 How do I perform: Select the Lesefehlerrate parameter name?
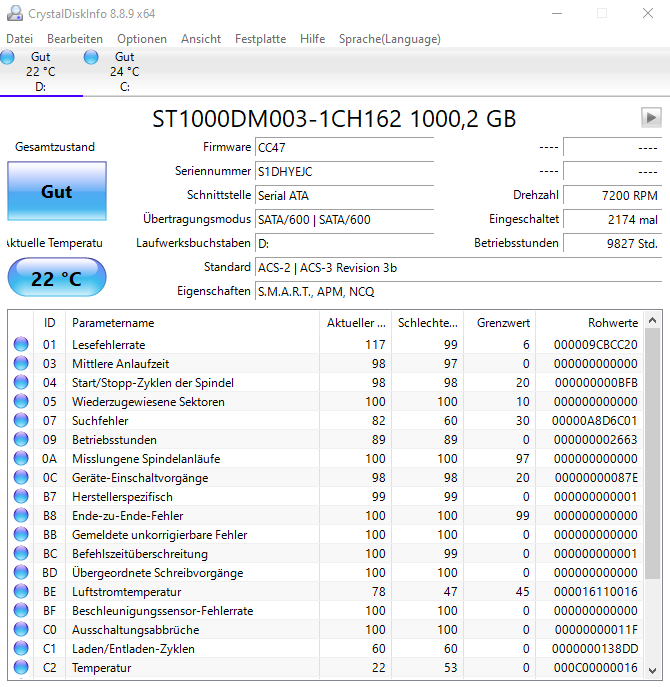pyautogui.click(x=109, y=345)
